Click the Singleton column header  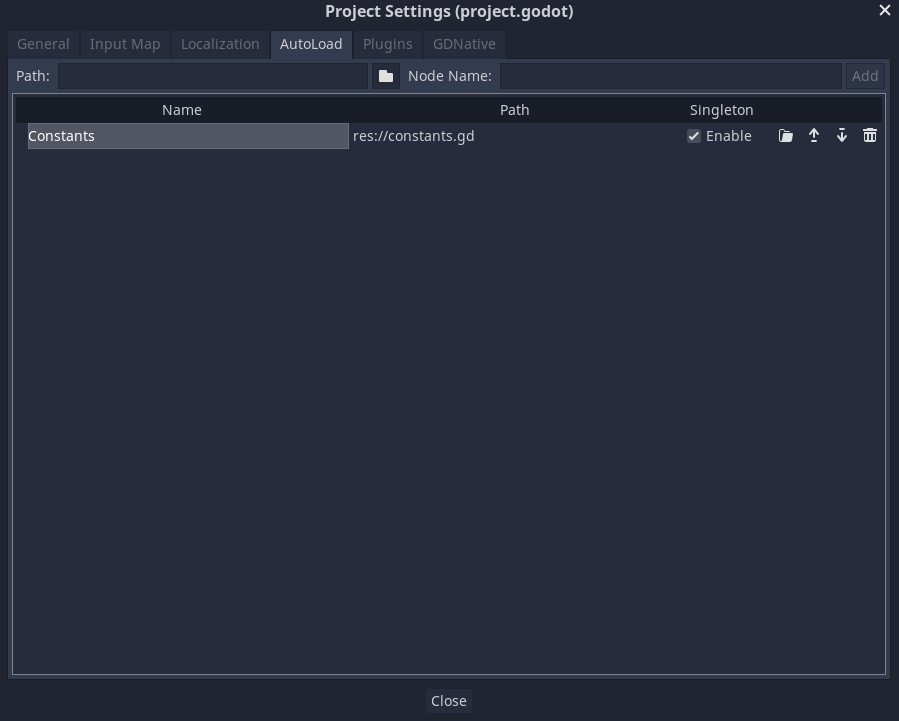click(x=722, y=110)
